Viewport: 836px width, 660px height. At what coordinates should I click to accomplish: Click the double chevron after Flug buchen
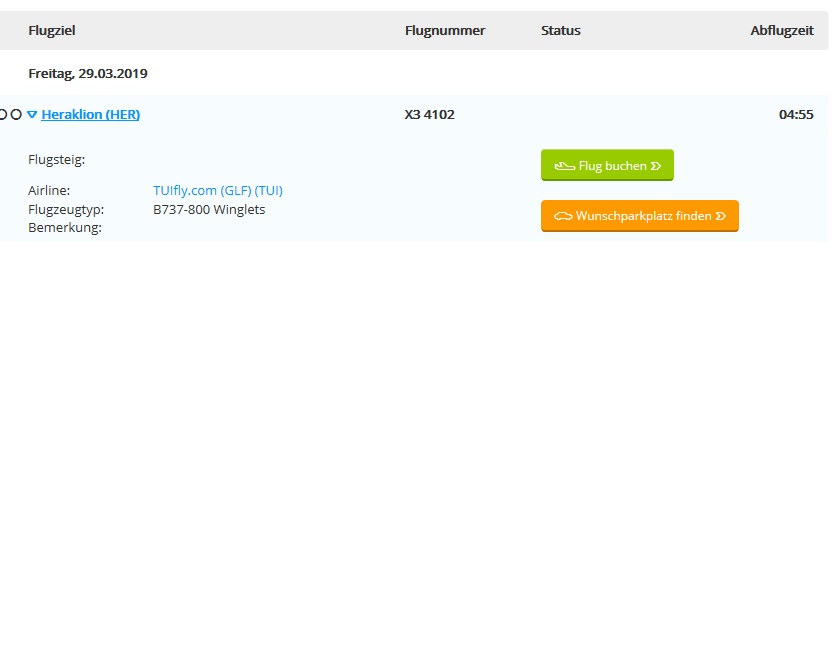click(x=656, y=166)
